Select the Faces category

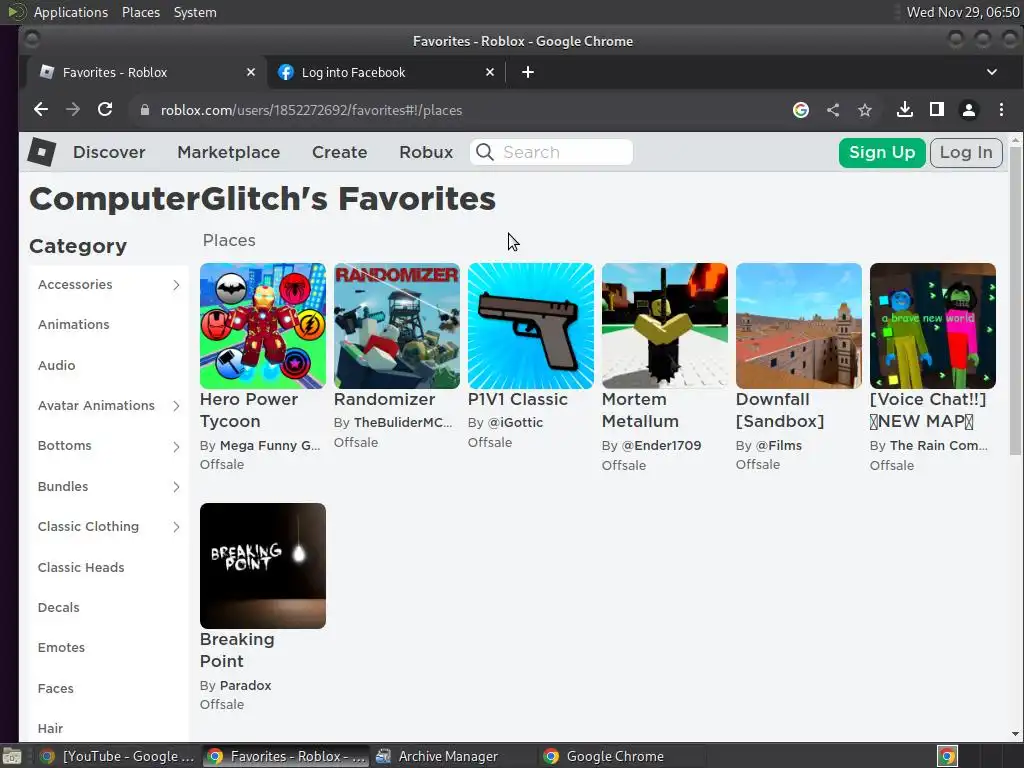click(x=56, y=688)
